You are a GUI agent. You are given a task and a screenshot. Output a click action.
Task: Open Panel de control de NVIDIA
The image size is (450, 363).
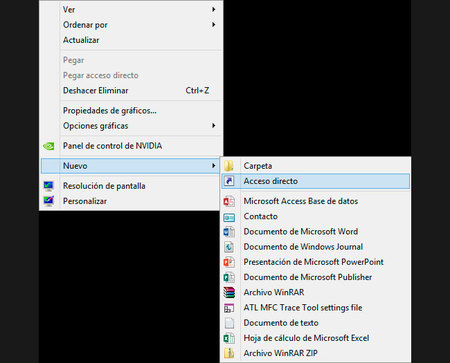pyautogui.click(x=131, y=146)
